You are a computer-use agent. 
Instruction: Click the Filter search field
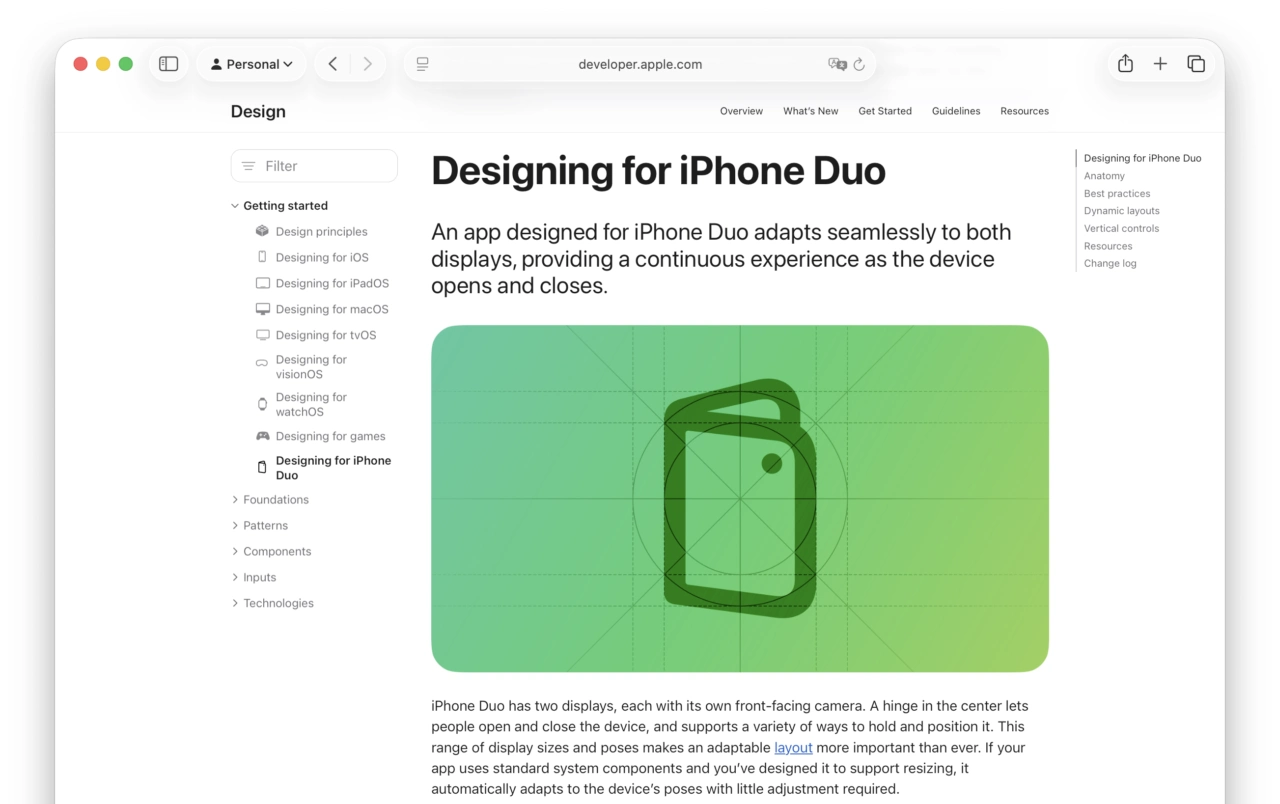314,166
